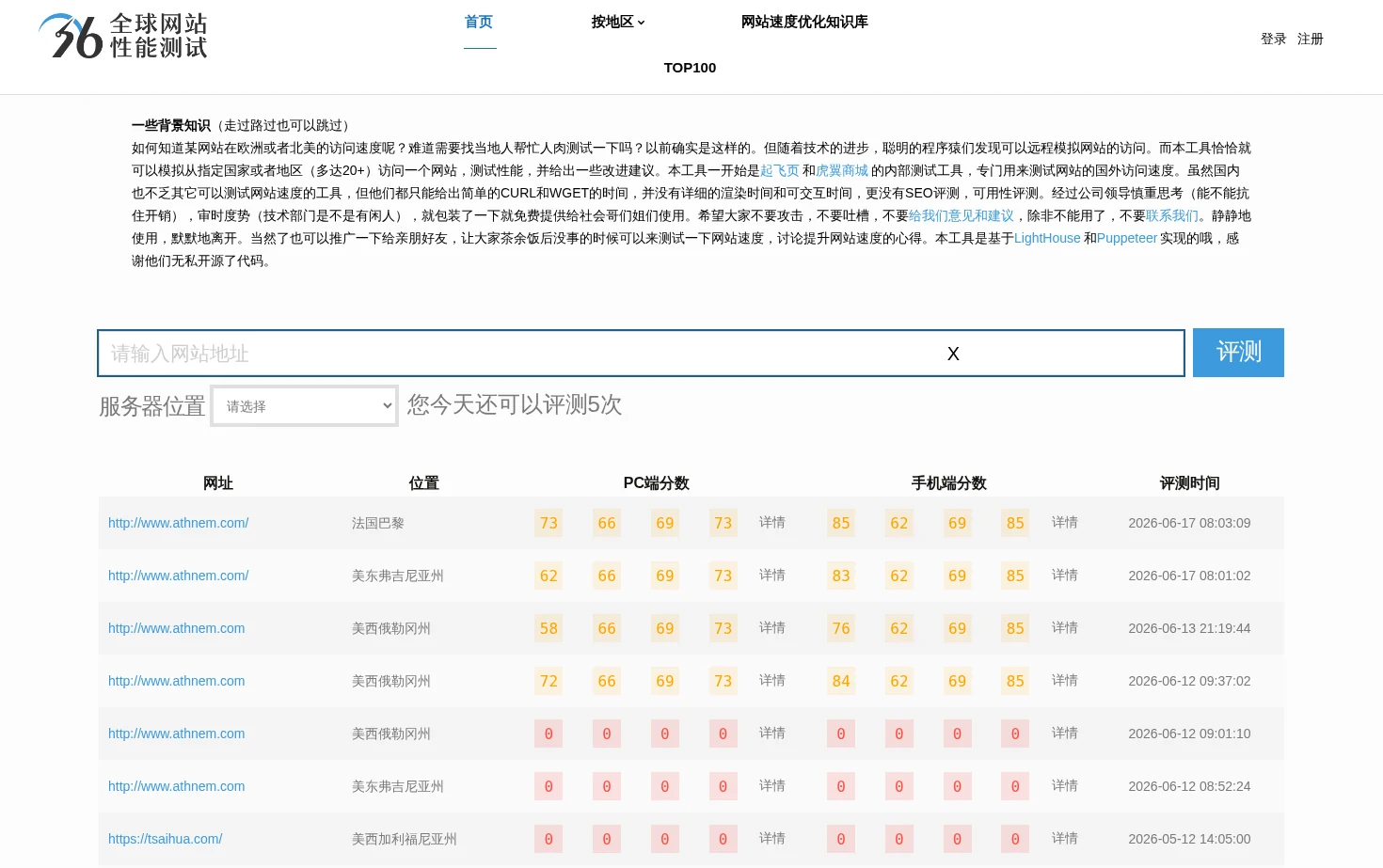The width and height of the screenshot is (1383, 868).
Task: Click the 位置 column header
Action: pyautogui.click(x=424, y=482)
